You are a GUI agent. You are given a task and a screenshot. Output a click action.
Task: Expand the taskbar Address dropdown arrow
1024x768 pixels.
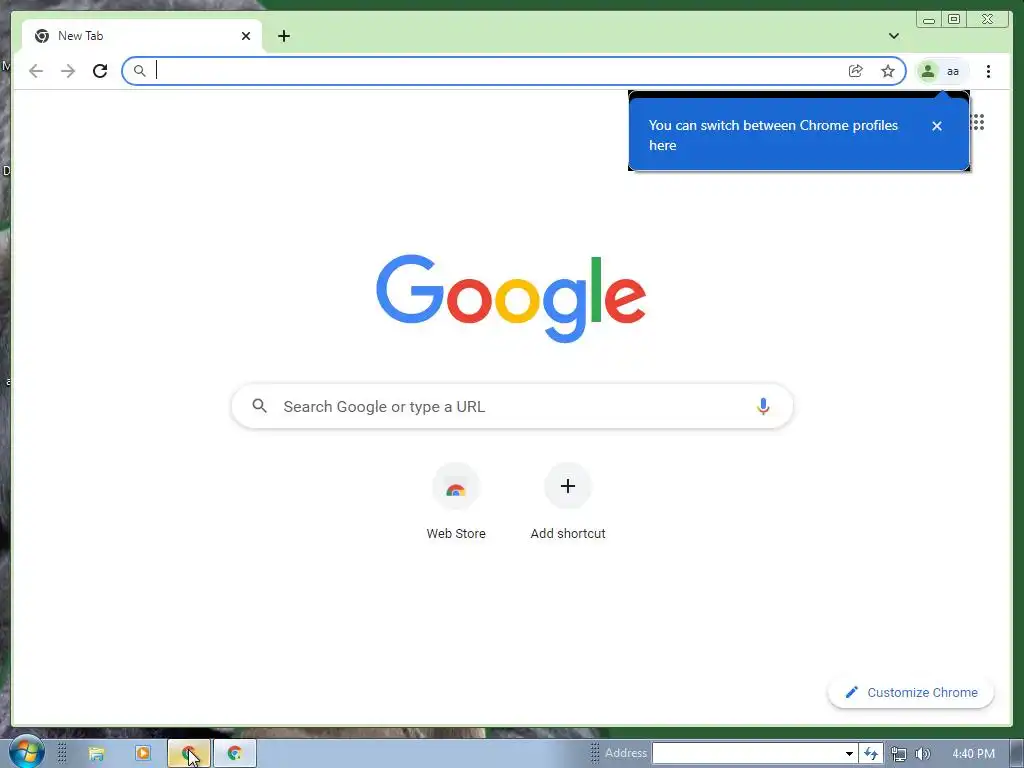849,753
